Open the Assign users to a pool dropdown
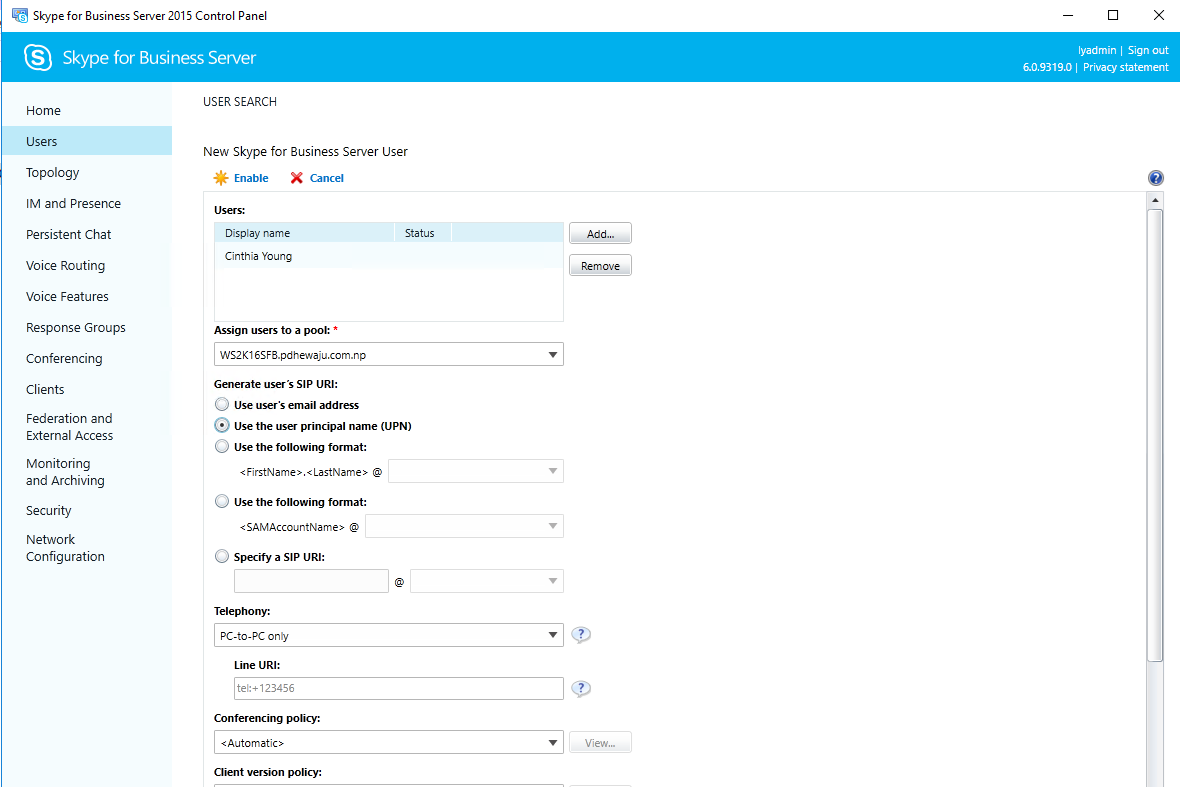The width and height of the screenshot is (1180, 787). (x=388, y=354)
